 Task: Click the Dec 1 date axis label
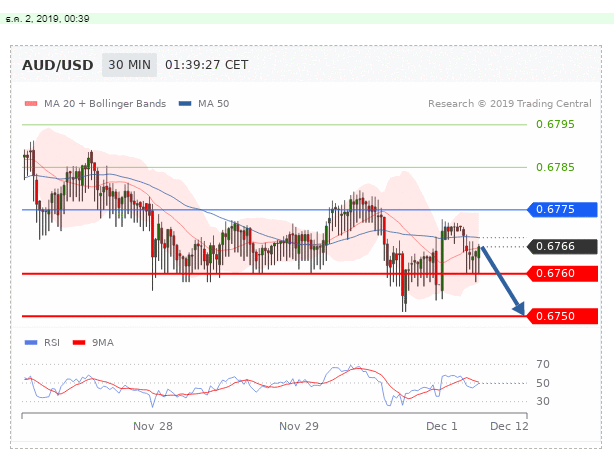[442, 426]
